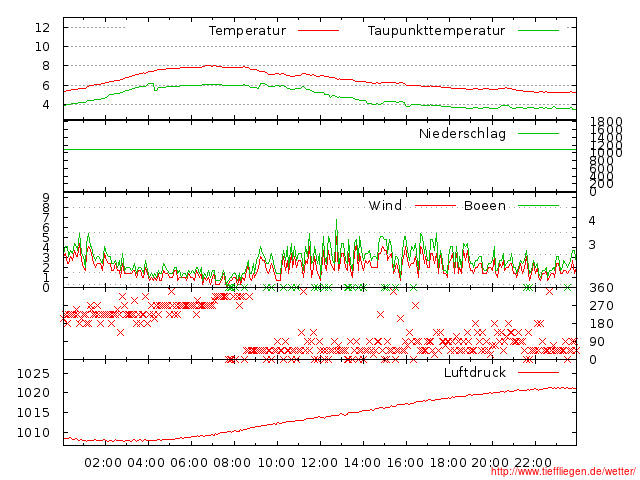Click the 360 wind direction axis value
The width and height of the screenshot is (640, 480).
tap(601, 288)
